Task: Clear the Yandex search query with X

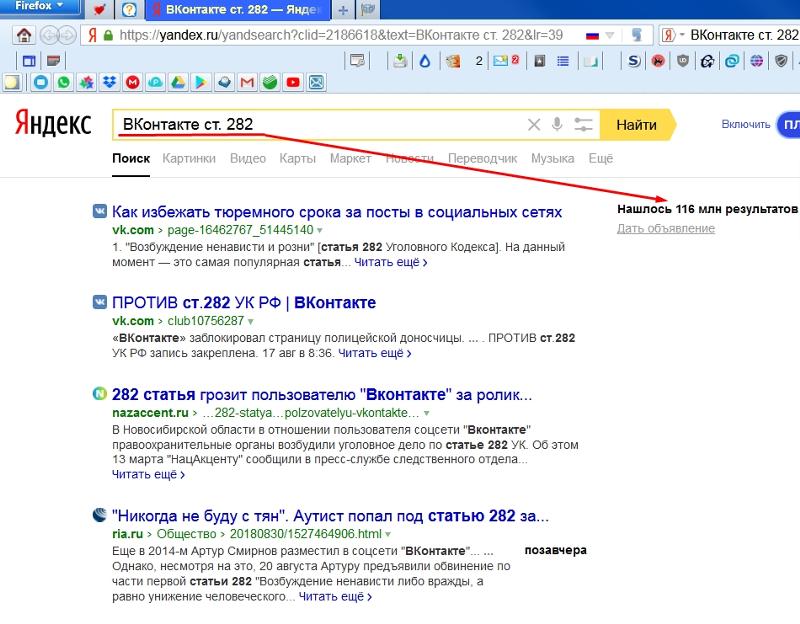Action: coord(533,125)
